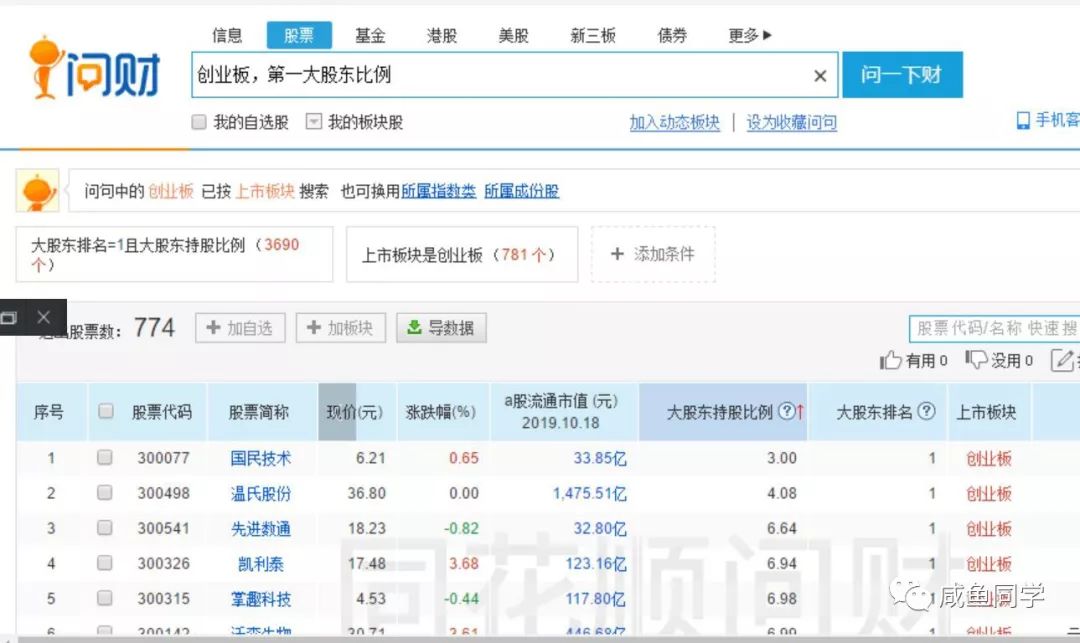
Task: Close the dark overlay with X icon
Action: (x=43, y=317)
